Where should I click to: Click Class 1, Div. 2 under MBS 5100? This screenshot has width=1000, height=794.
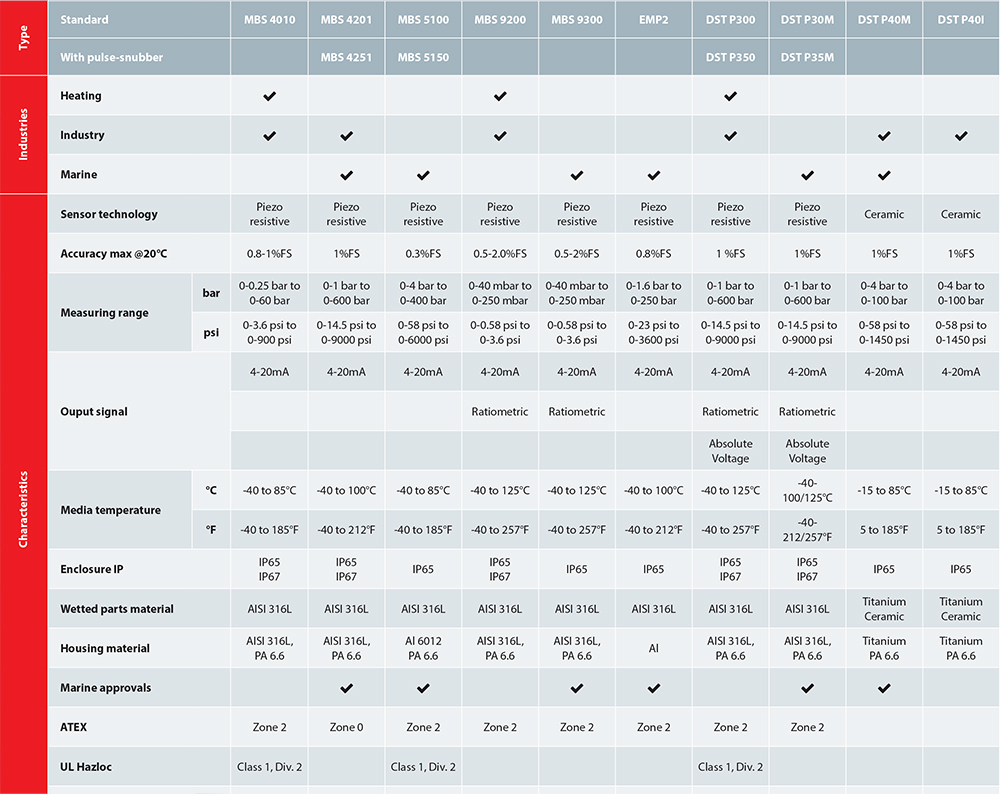coord(423,767)
